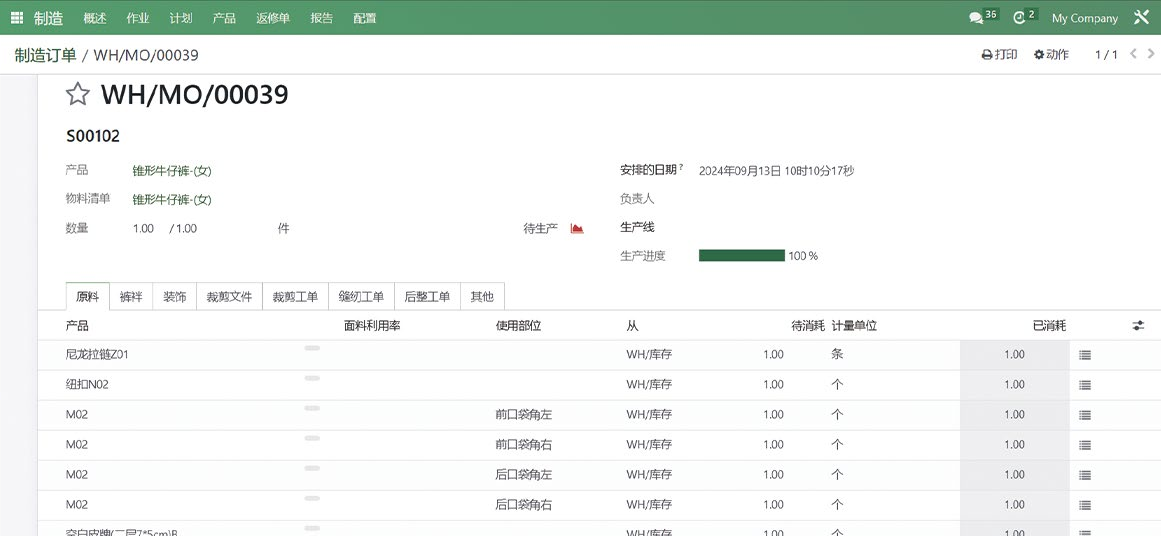Click the 制造 app title
Screen dimensions: 1161x536
48,18
